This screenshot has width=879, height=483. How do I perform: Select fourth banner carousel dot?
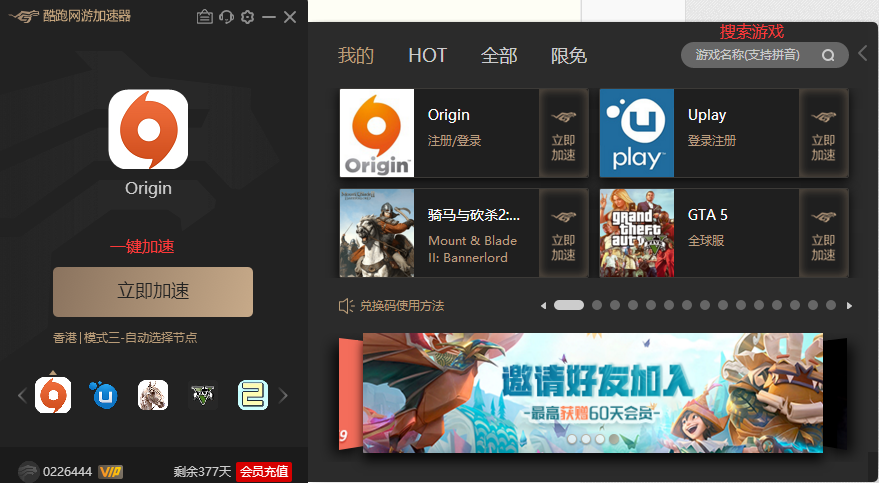point(614,439)
